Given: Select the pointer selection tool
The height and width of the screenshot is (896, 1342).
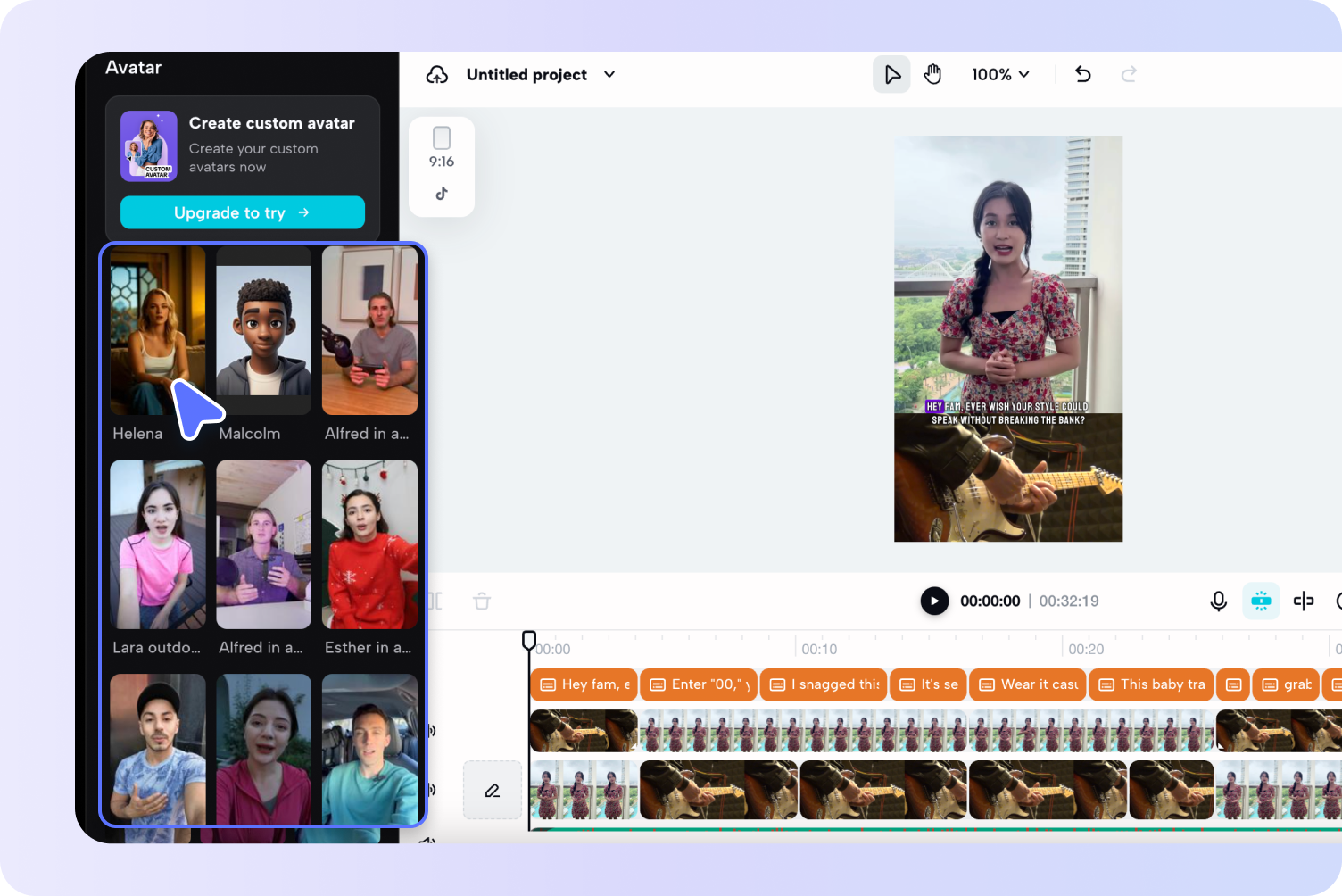Looking at the screenshot, I should pos(891,74).
